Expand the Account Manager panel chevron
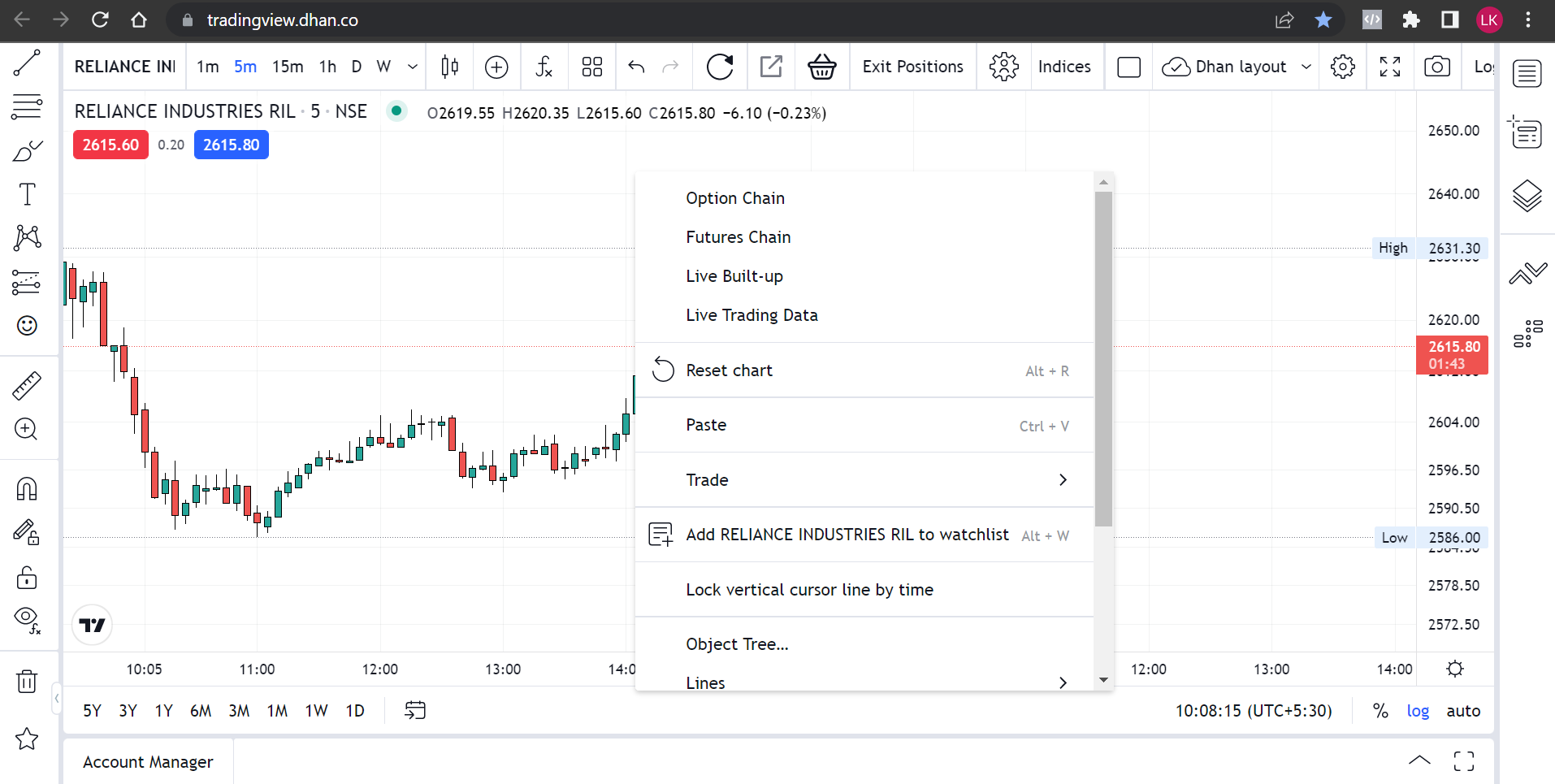The height and width of the screenshot is (784, 1555). point(1419,760)
